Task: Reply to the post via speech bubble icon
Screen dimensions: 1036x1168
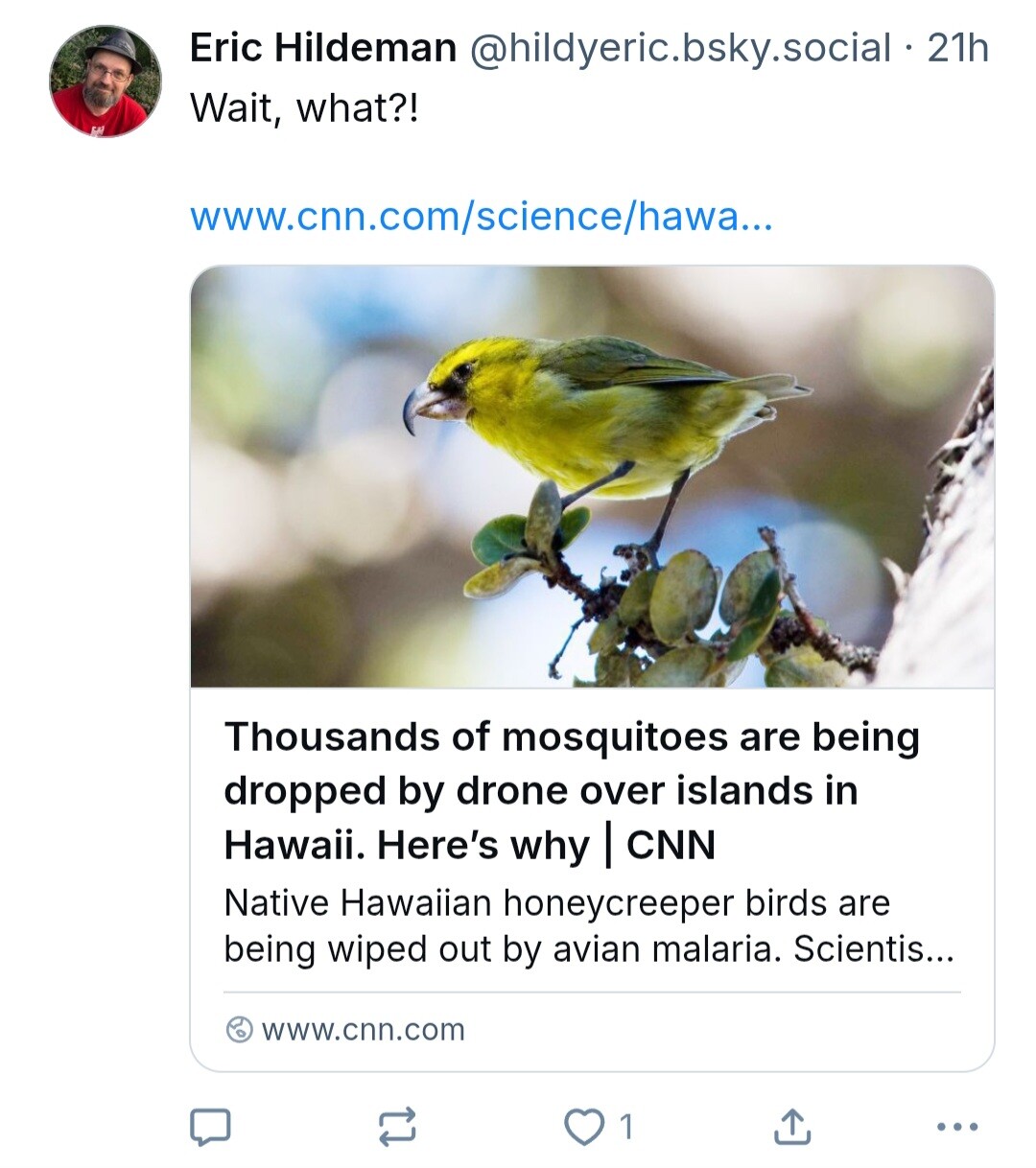Action: 210,1127
